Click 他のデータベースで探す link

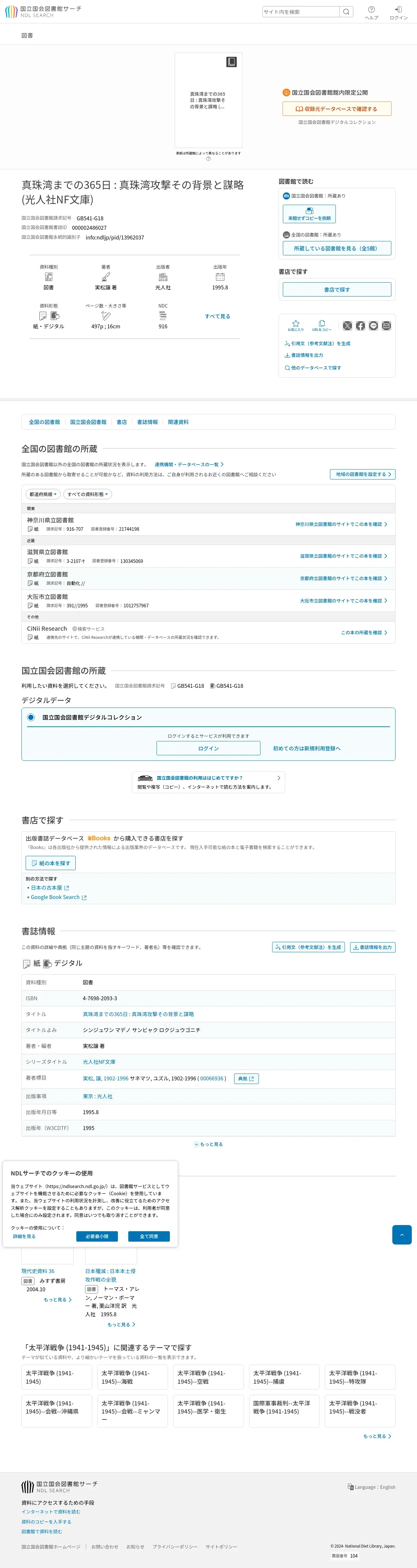coord(313,368)
